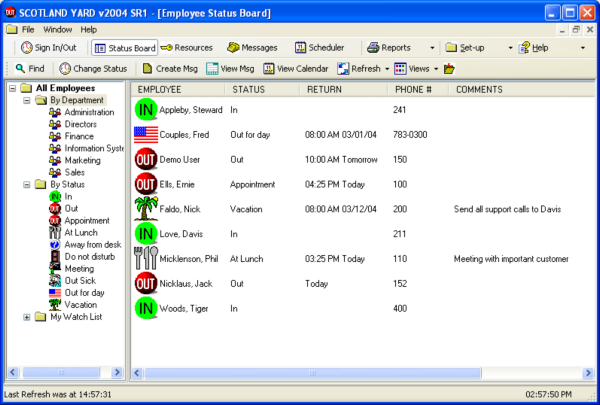The width and height of the screenshot is (600, 405).
Task: Click left arrow of employee list scrollbar
Action: (x=137, y=373)
